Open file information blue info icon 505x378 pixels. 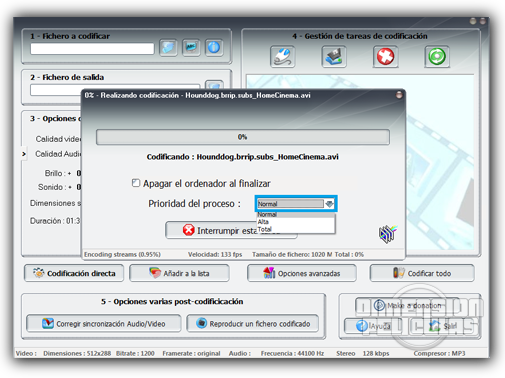pos(214,48)
